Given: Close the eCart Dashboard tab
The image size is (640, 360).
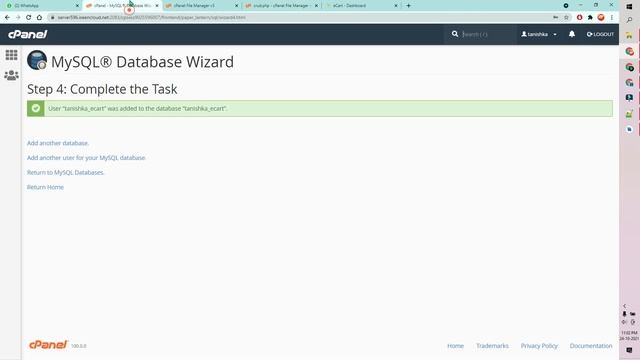Looking at the screenshot, I should (396, 6).
